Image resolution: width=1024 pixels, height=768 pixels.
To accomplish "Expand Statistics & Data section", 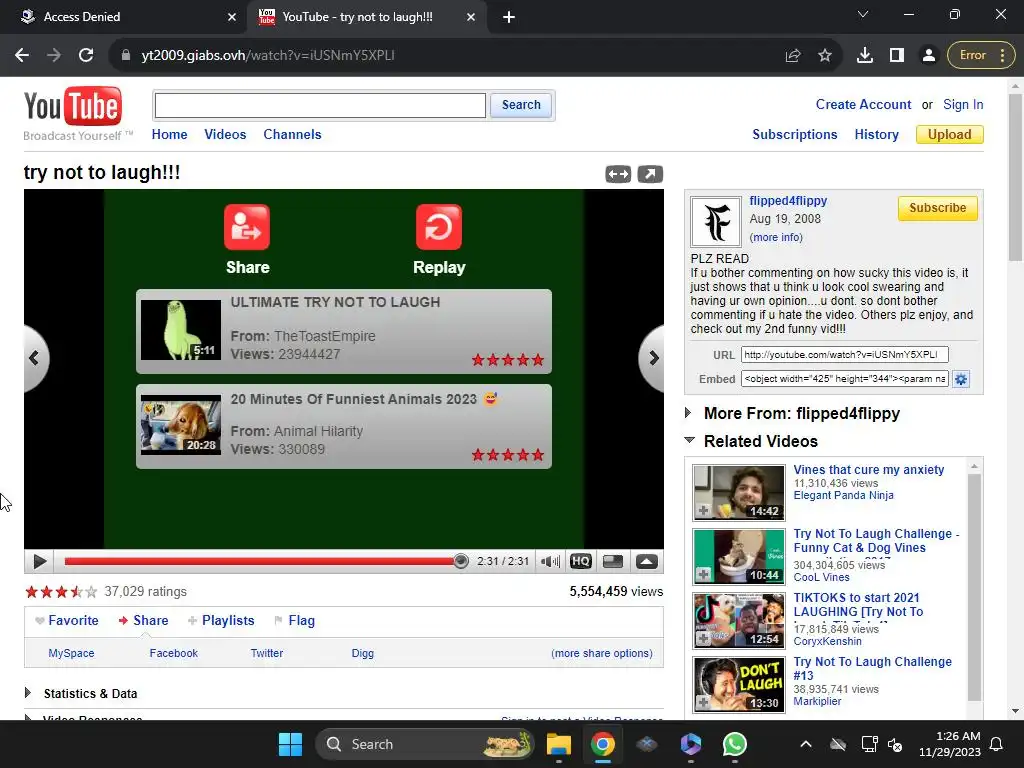I will [27, 692].
